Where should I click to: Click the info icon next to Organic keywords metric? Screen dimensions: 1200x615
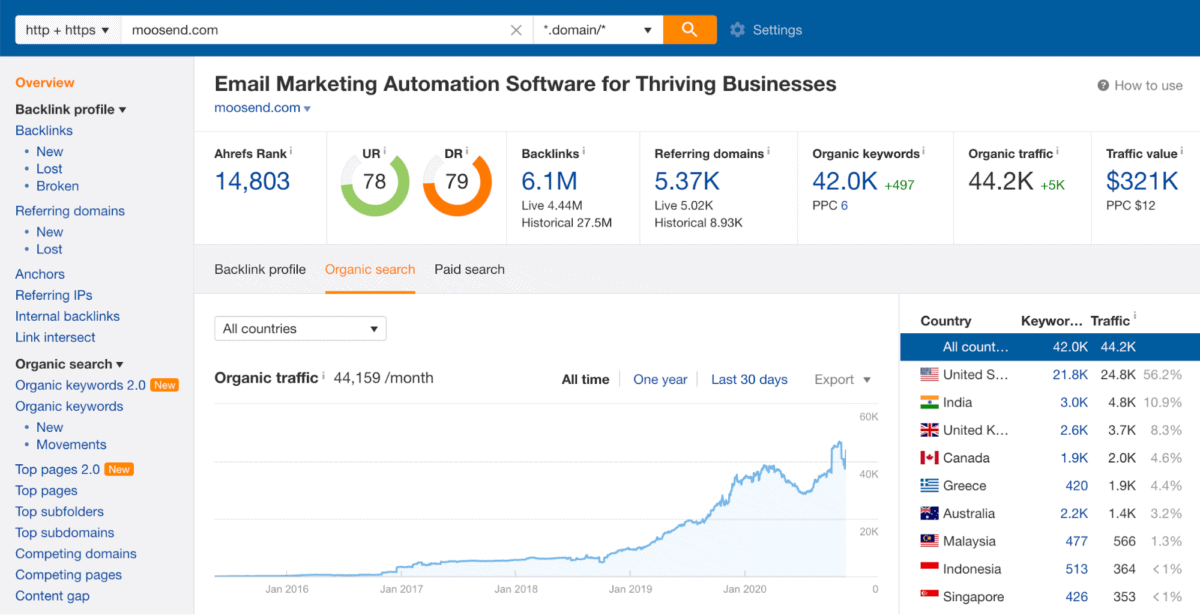pyautogui.click(x=924, y=151)
